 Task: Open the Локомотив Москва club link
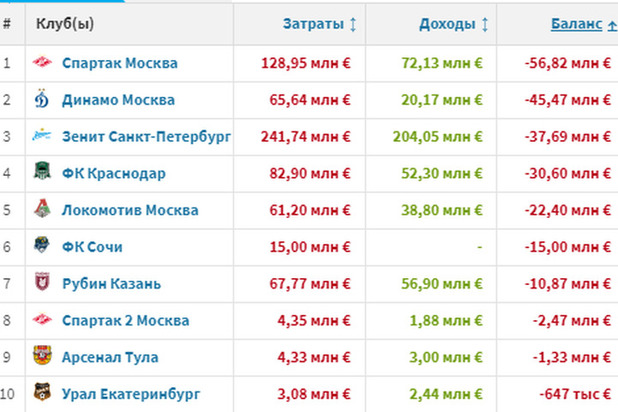130,210
